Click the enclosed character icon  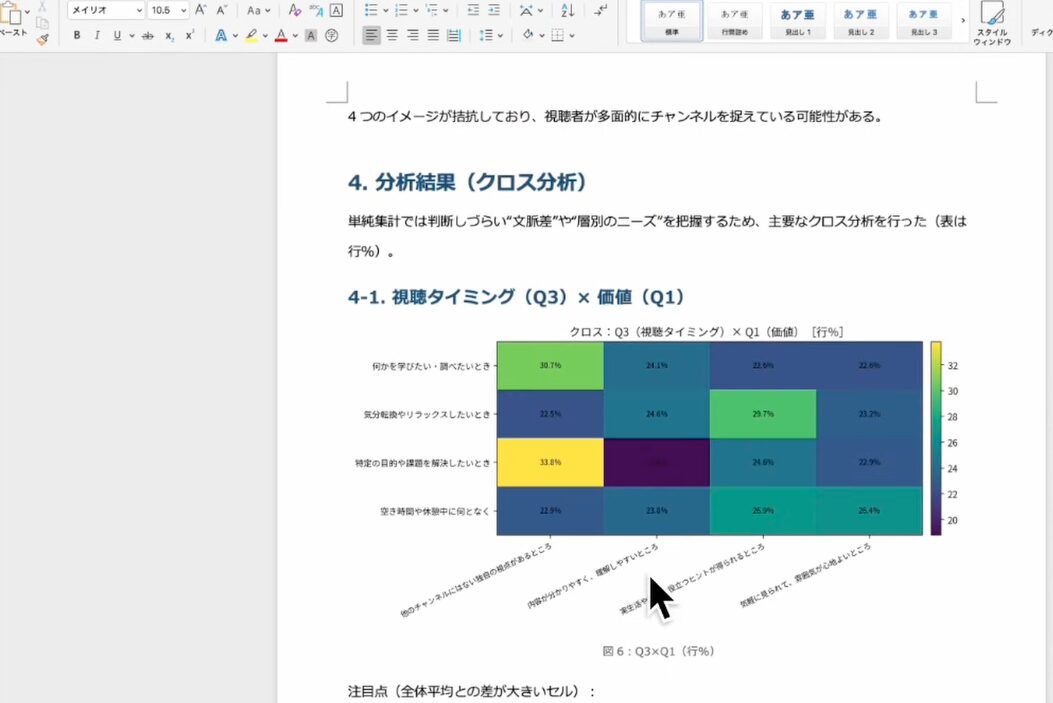332,35
